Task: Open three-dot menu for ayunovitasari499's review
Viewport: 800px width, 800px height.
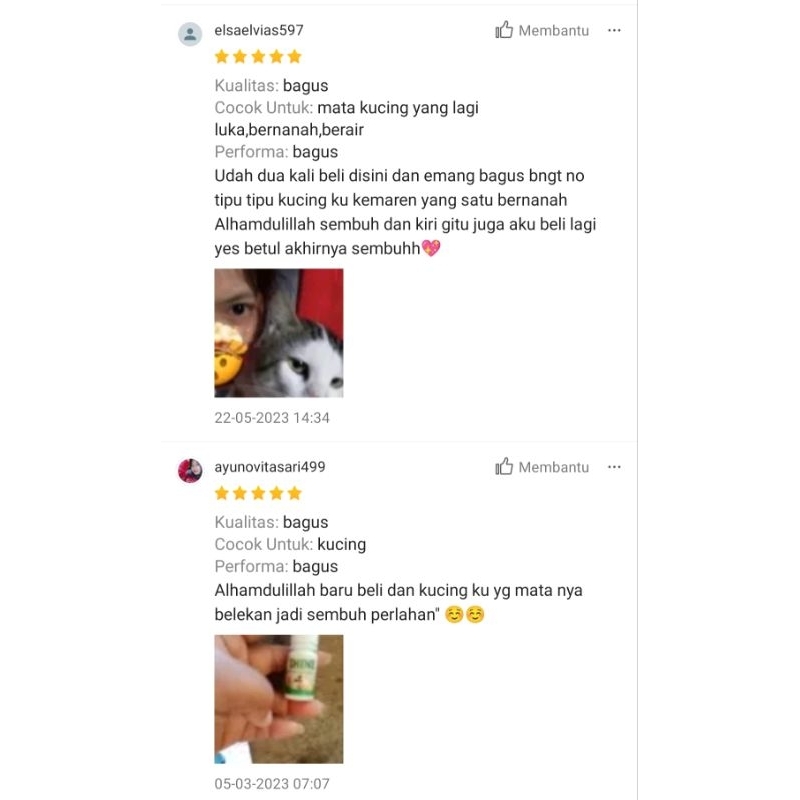Action: point(614,467)
